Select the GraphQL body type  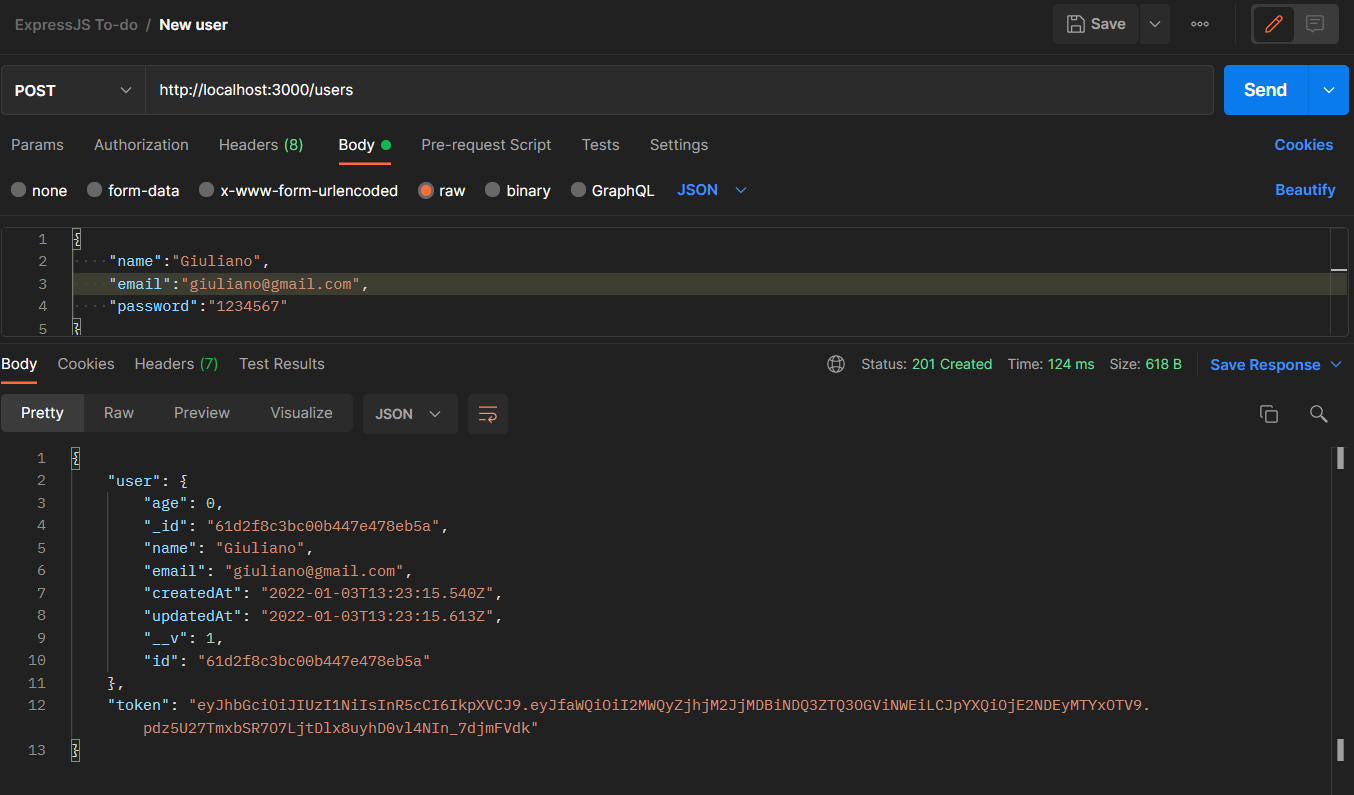612,190
